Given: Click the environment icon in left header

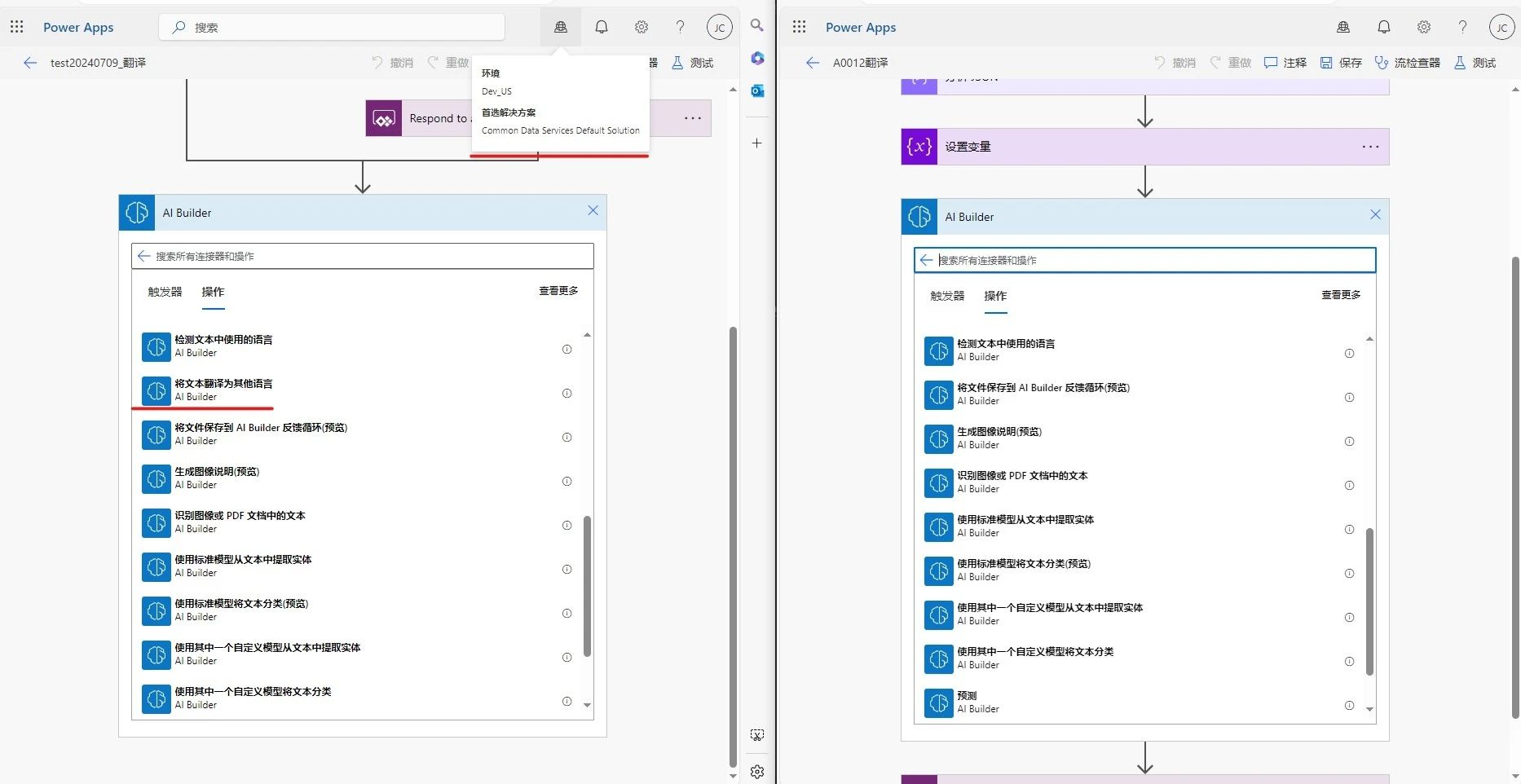Looking at the screenshot, I should [x=560, y=27].
